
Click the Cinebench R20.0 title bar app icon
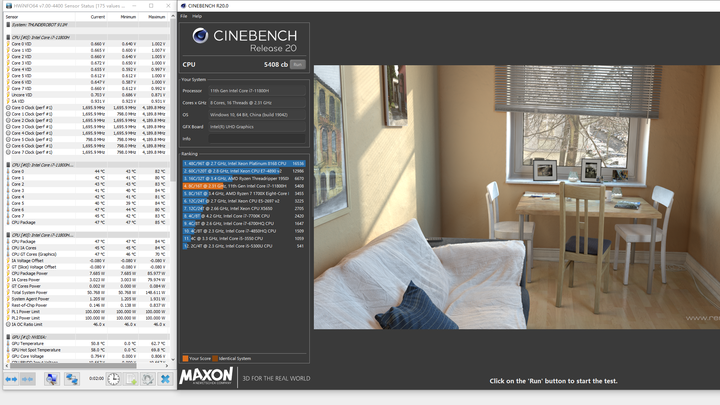183,6
